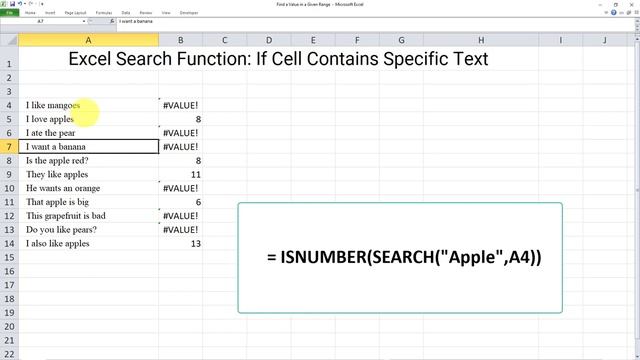Select row 1 header
This screenshot has height=360, width=640.
(9, 59)
